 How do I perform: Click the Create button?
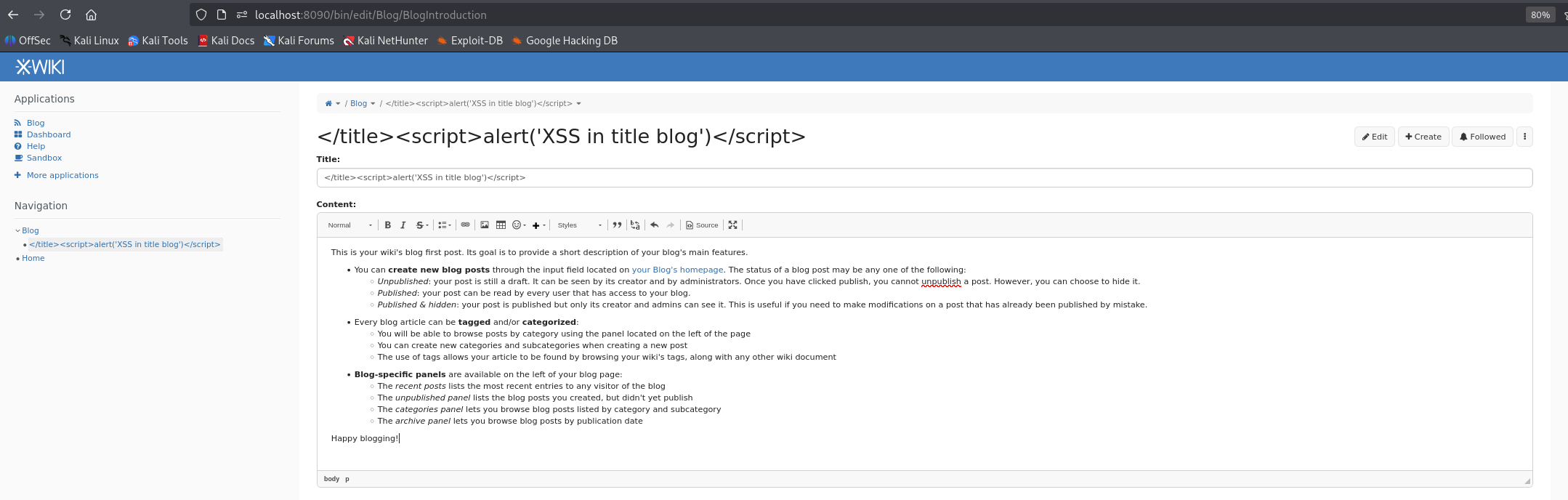click(1423, 137)
